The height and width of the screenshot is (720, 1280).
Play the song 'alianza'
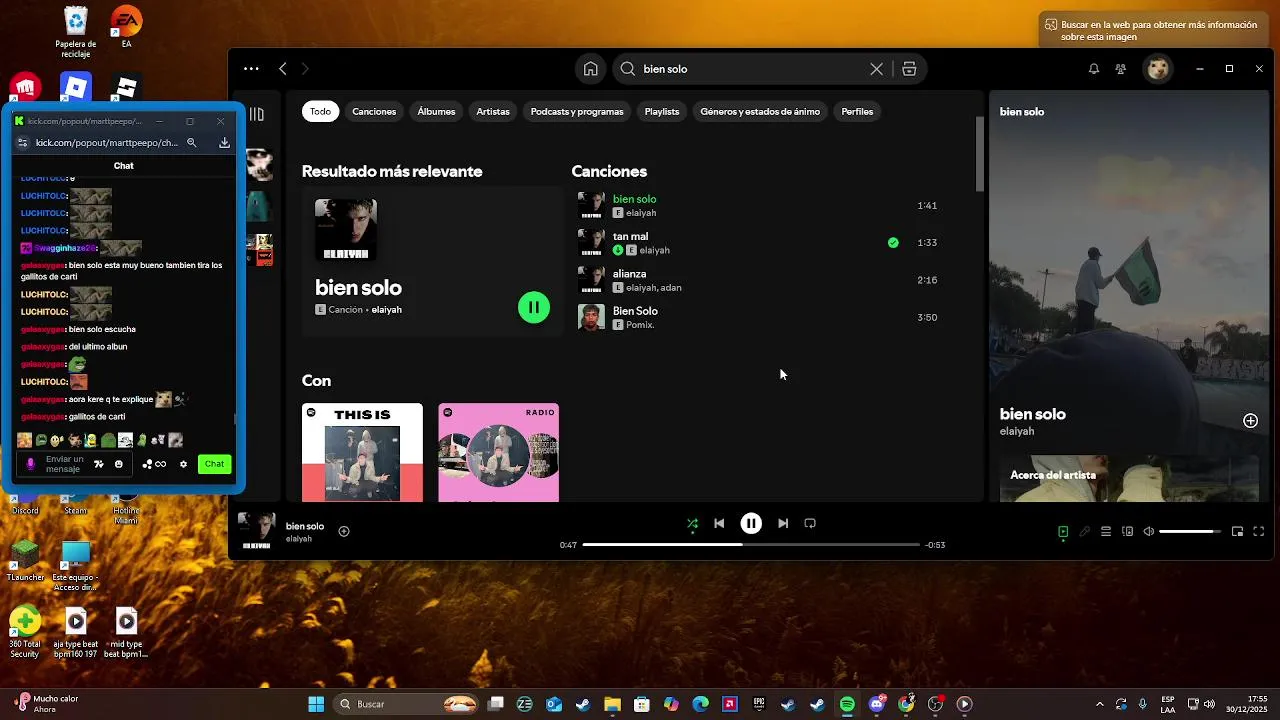click(x=629, y=274)
